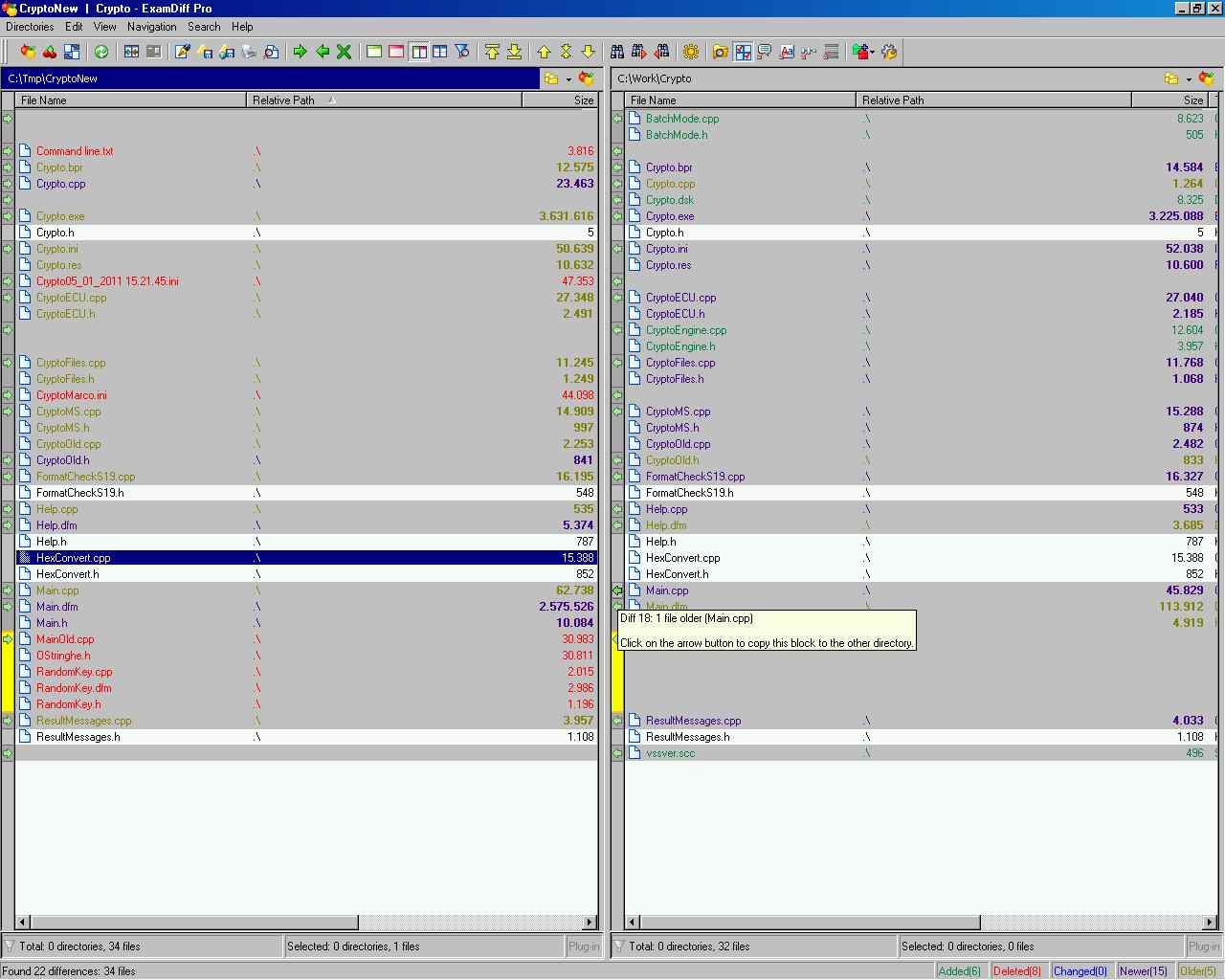Image resolution: width=1225 pixels, height=980 pixels.
Task: Click the Print preview magnifier icon
Action: 271,52
